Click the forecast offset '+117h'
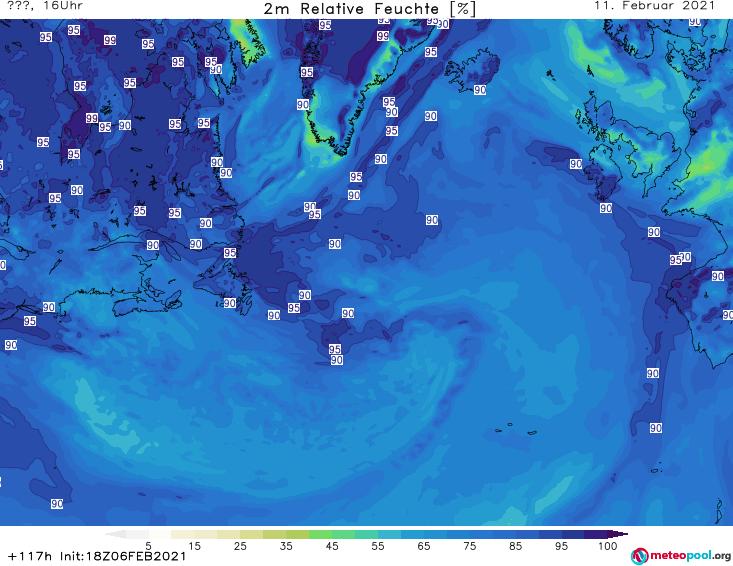The height and width of the screenshot is (566, 733). pyautogui.click(x=30, y=557)
